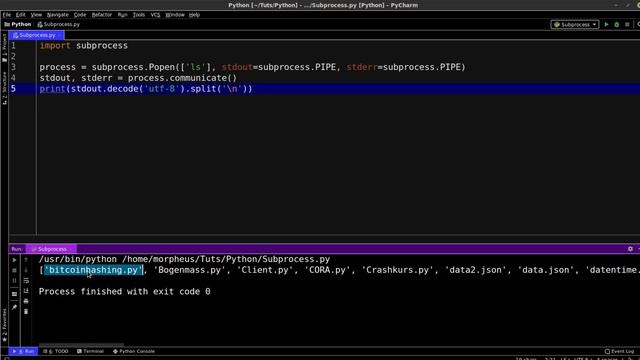Click the print icon in Run console
The height and width of the screenshot is (360, 640).
click(26, 301)
